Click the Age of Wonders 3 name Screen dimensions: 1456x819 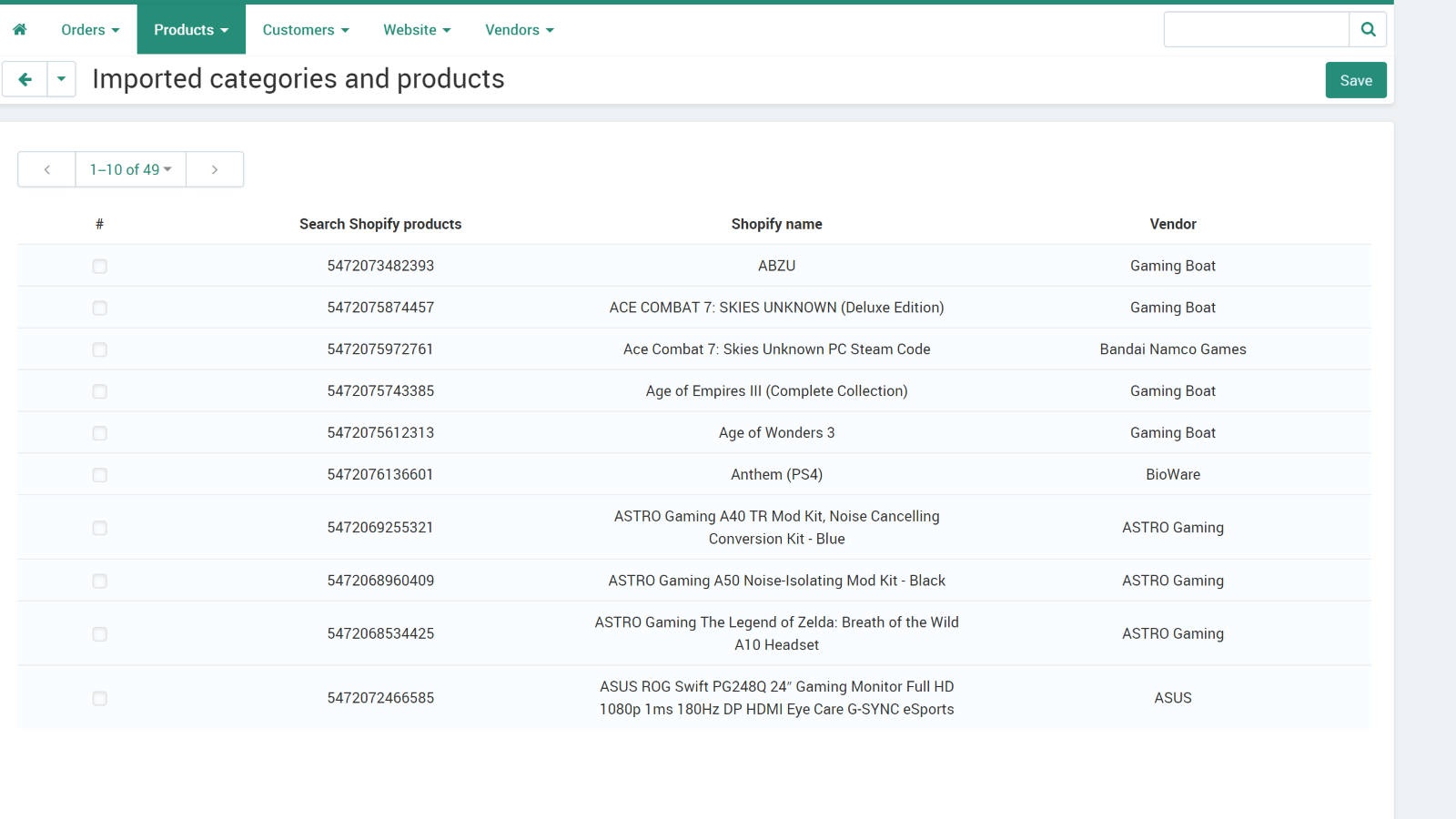776,433
